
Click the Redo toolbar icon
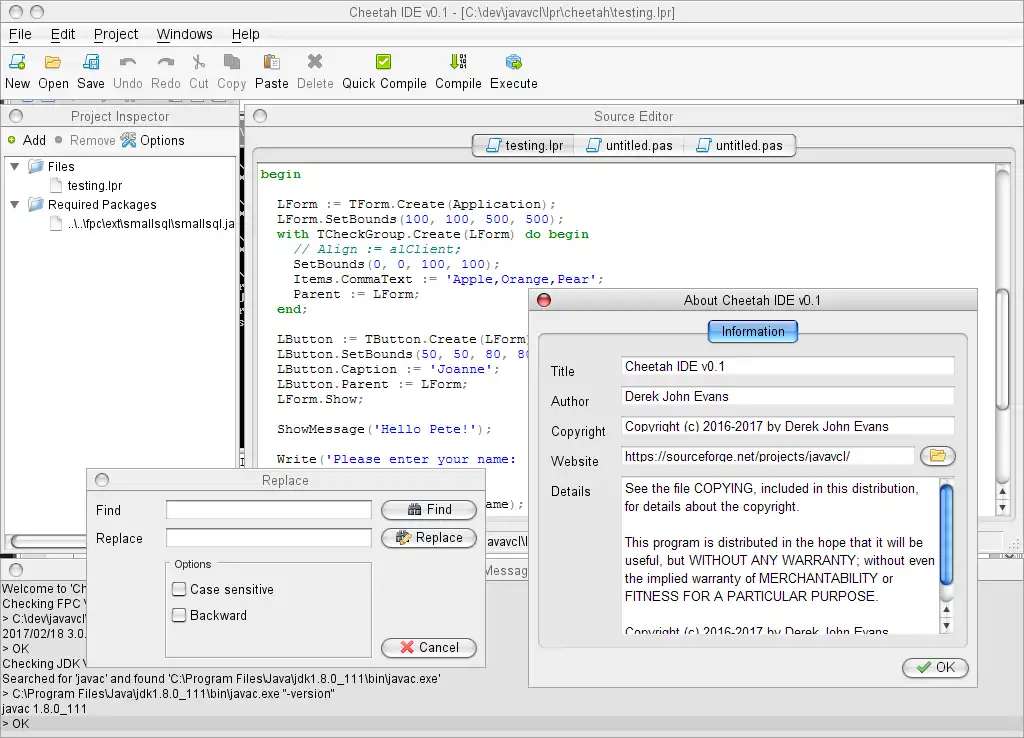(166, 62)
